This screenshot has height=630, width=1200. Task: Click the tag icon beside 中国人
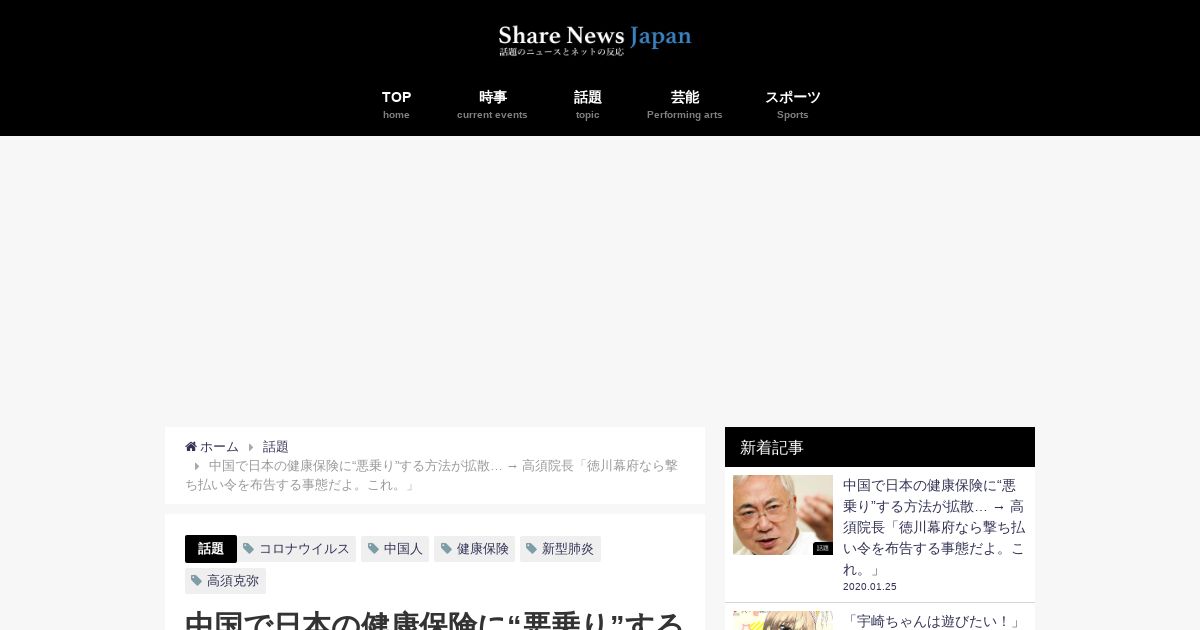pyautogui.click(x=373, y=549)
